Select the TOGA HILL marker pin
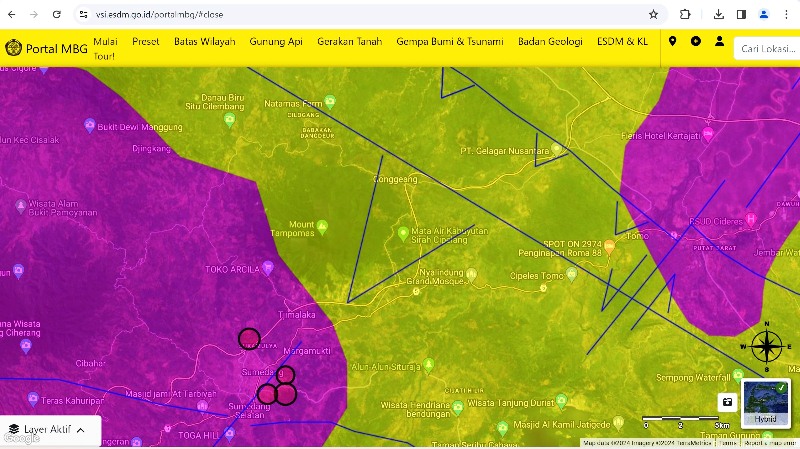This screenshot has width=800, height=449. [230, 434]
